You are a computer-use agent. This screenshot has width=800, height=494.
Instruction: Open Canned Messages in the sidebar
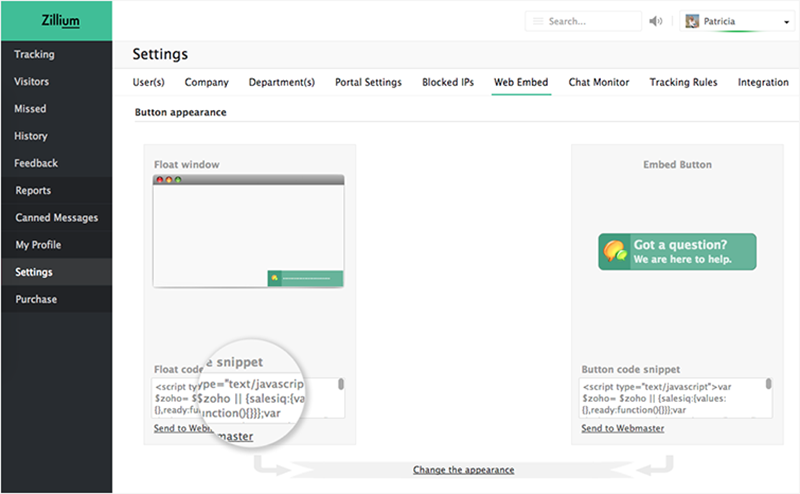click(x=56, y=218)
